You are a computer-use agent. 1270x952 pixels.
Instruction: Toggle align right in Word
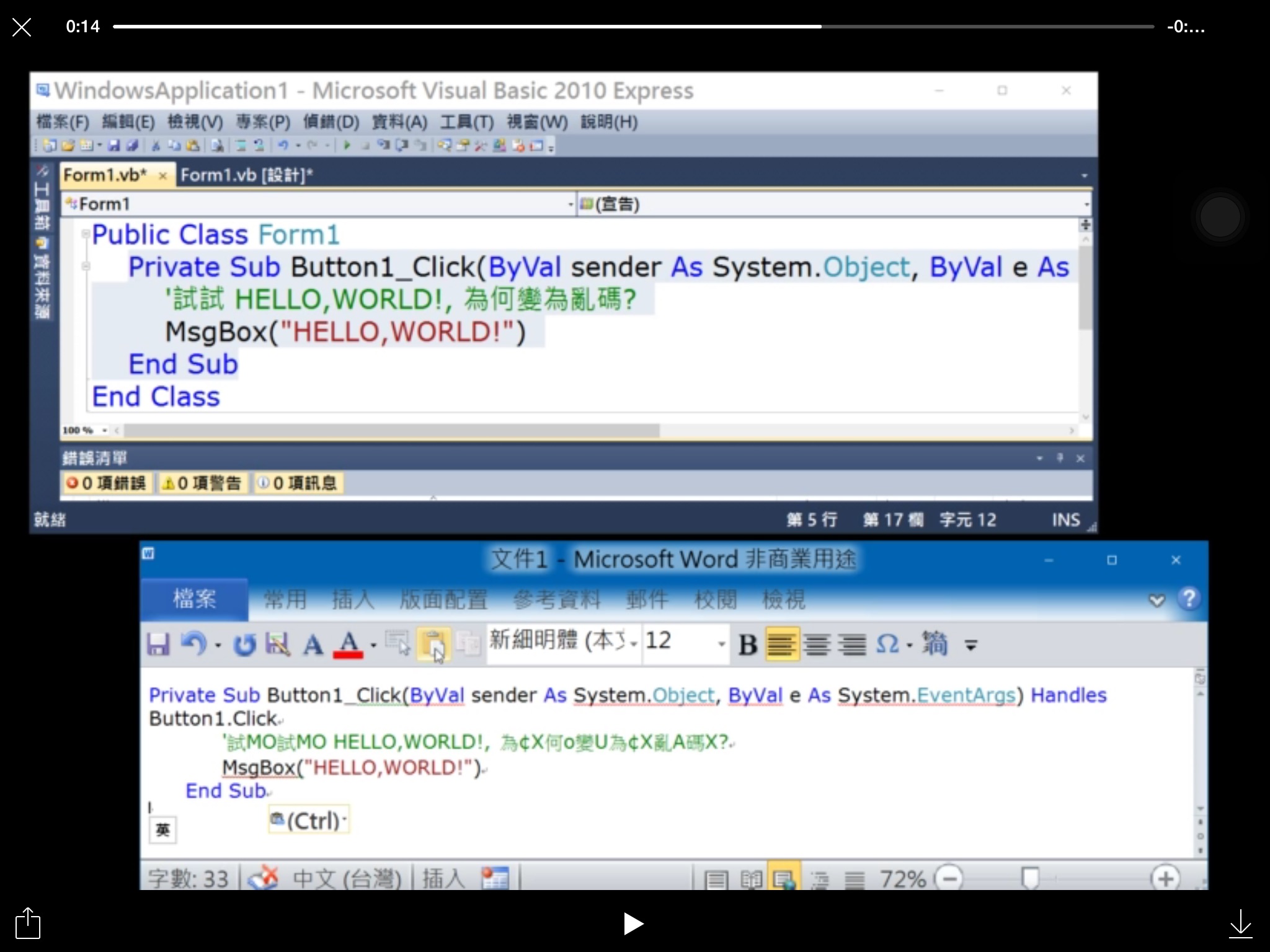pos(852,645)
